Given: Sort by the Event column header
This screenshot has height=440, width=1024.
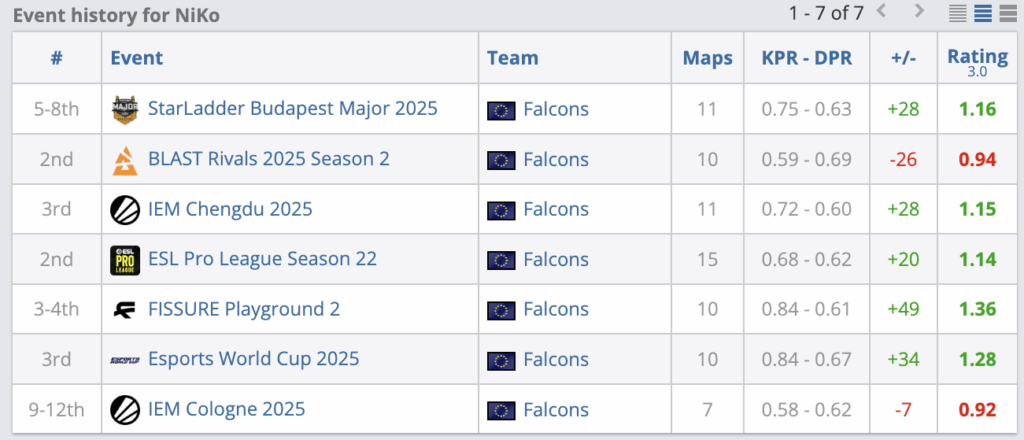Looking at the screenshot, I should coord(137,58).
